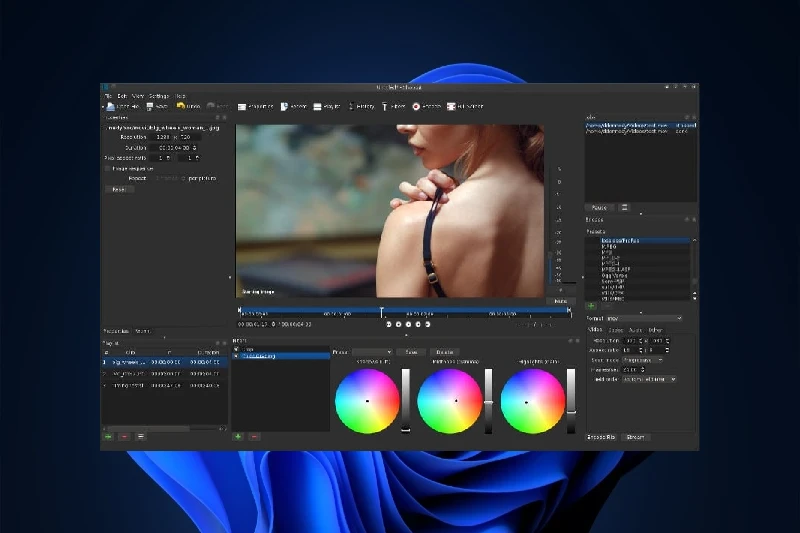Viewport: 800px width, 533px height.
Task: Click the Open File toolbar icon
Action: click(x=111, y=107)
